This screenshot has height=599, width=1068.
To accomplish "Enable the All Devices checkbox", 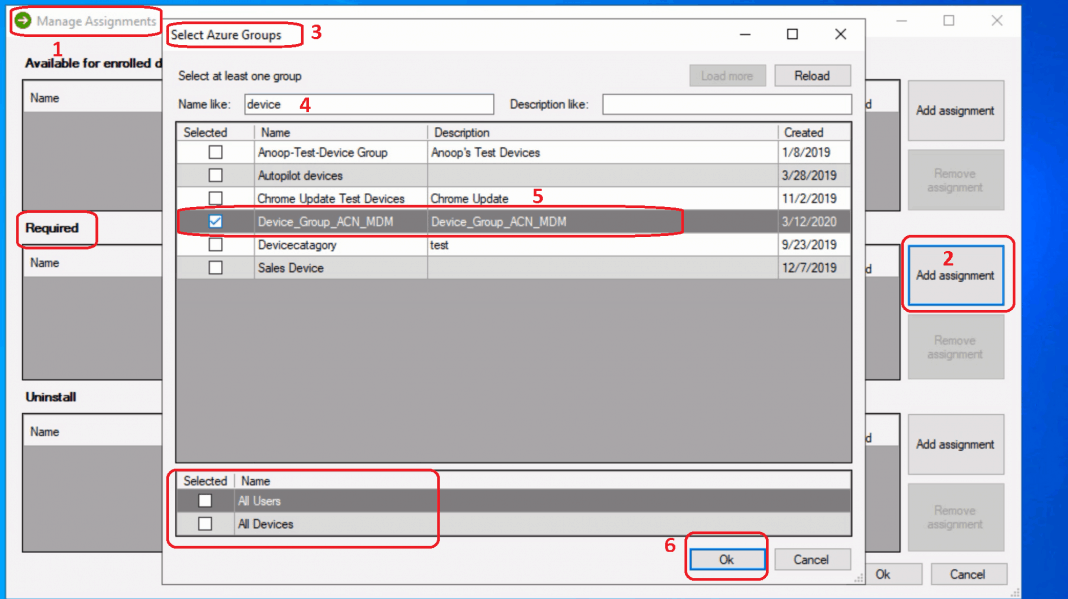I will click(203, 523).
